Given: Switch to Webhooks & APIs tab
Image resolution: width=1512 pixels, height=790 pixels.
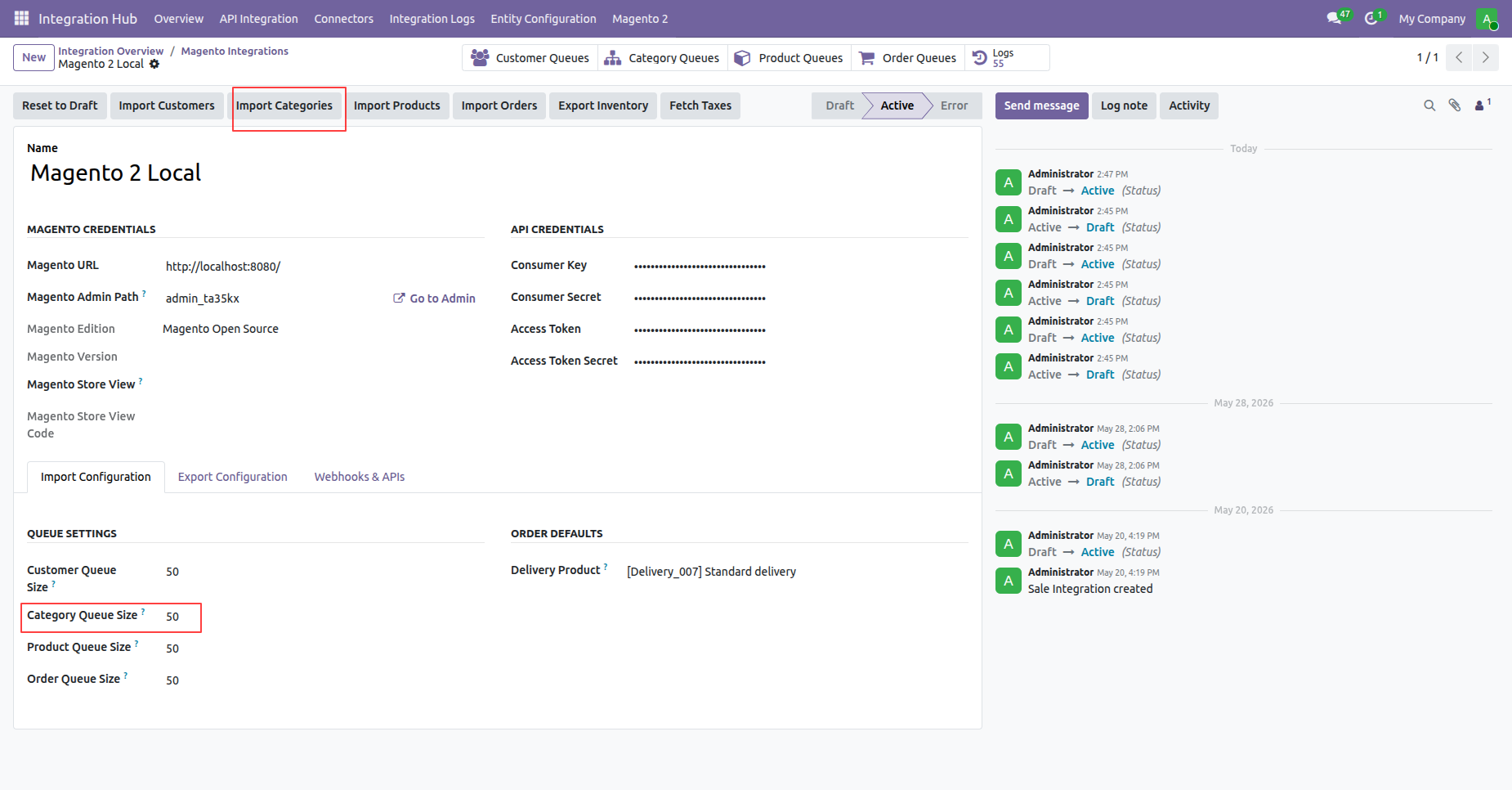Looking at the screenshot, I should click(x=360, y=477).
